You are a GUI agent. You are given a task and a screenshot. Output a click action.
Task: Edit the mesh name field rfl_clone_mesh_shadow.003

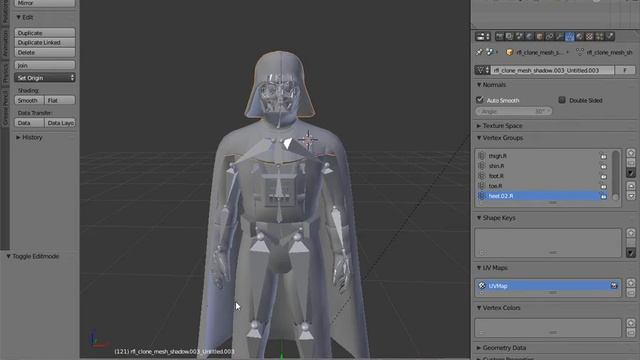pyautogui.click(x=552, y=70)
